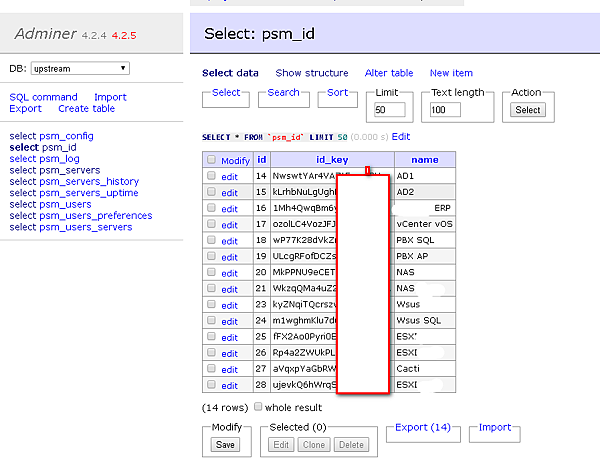Check the checkbox for row id 17
600x476 pixels.
(x=211, y=224)
